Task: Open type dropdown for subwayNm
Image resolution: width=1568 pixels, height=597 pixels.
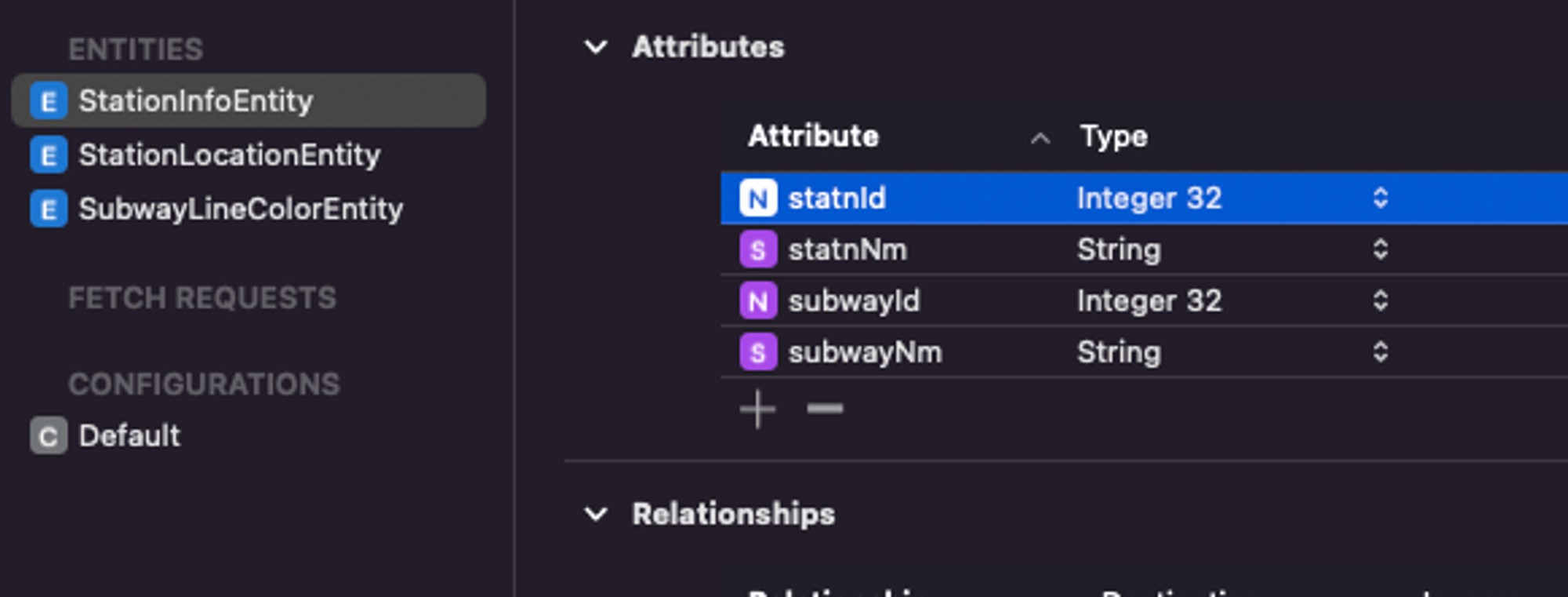Action: point(1381,352)
